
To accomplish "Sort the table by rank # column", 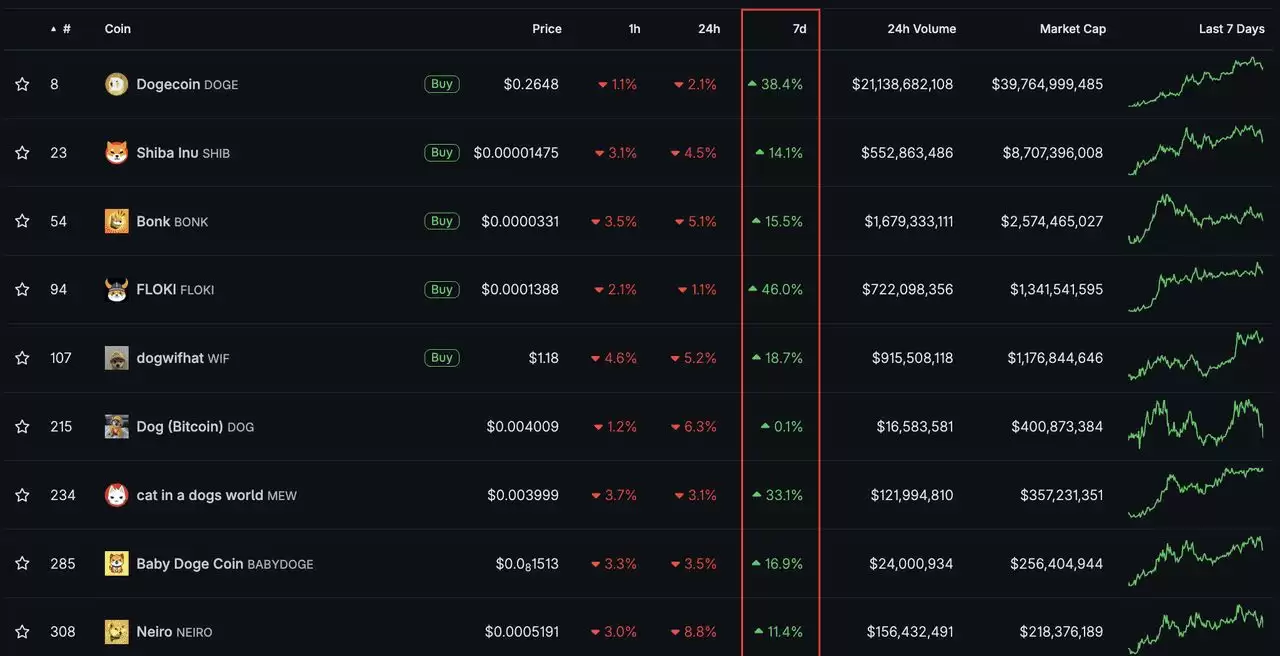I will point(66,29).
